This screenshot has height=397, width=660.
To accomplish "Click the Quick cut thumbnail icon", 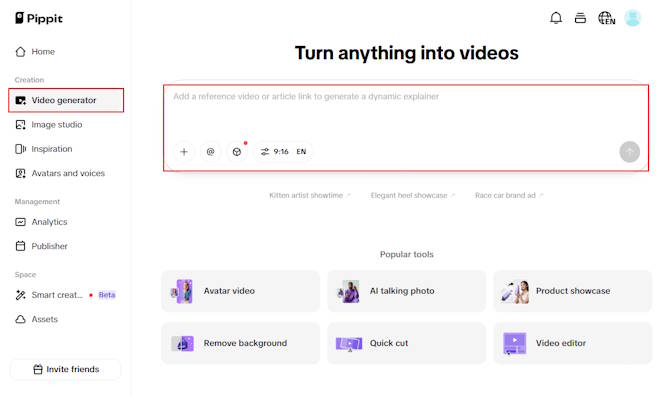I will tap(349, 344).
